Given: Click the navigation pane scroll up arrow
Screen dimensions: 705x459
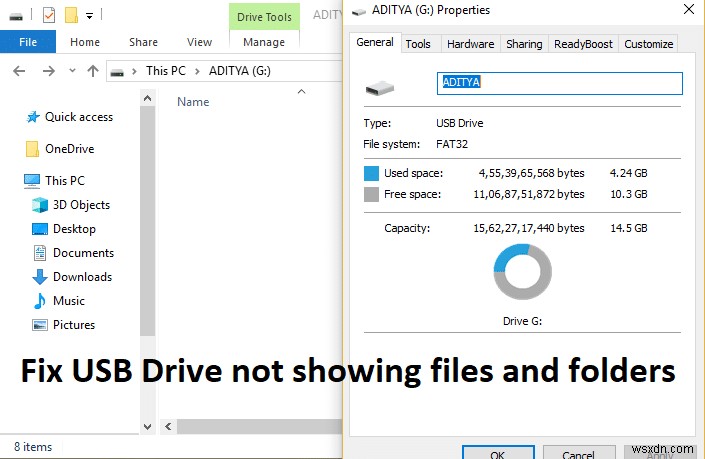Looking at the screenshot, I should (x=147, y=98).
